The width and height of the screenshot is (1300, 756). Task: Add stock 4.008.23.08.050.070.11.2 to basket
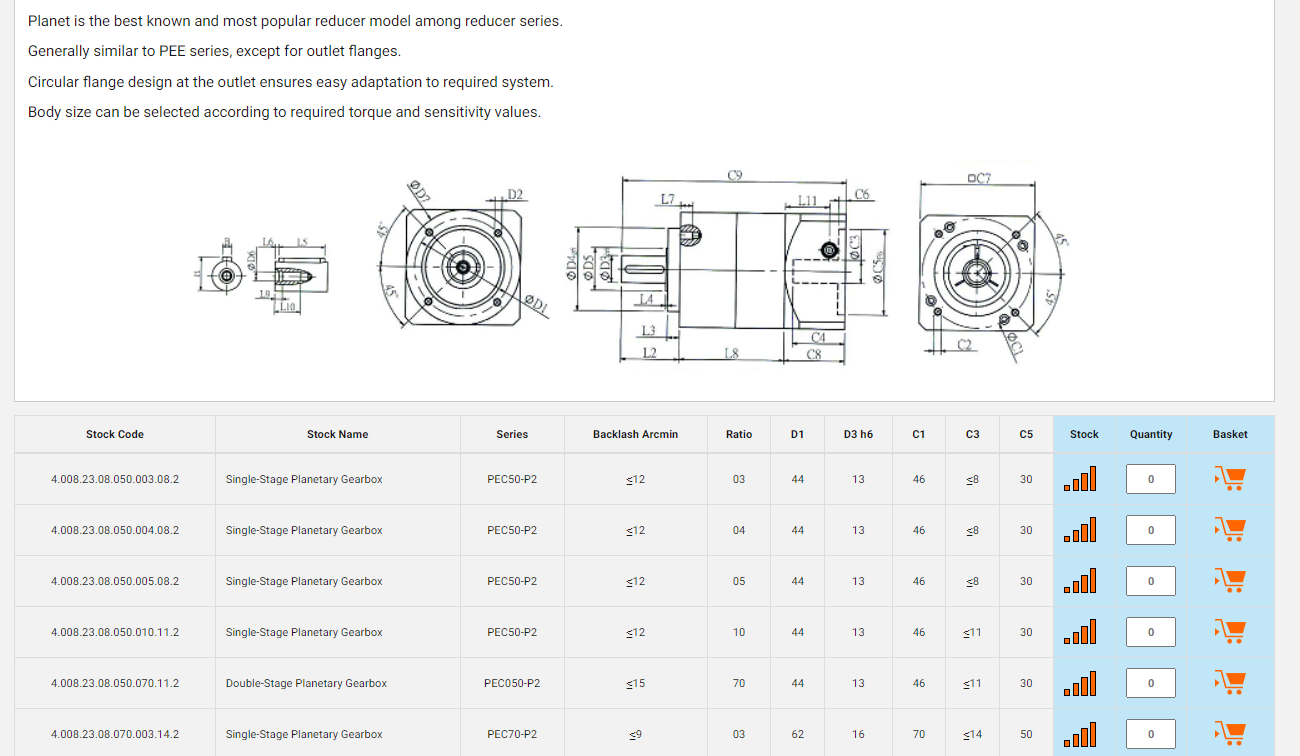pos(1230,683)
